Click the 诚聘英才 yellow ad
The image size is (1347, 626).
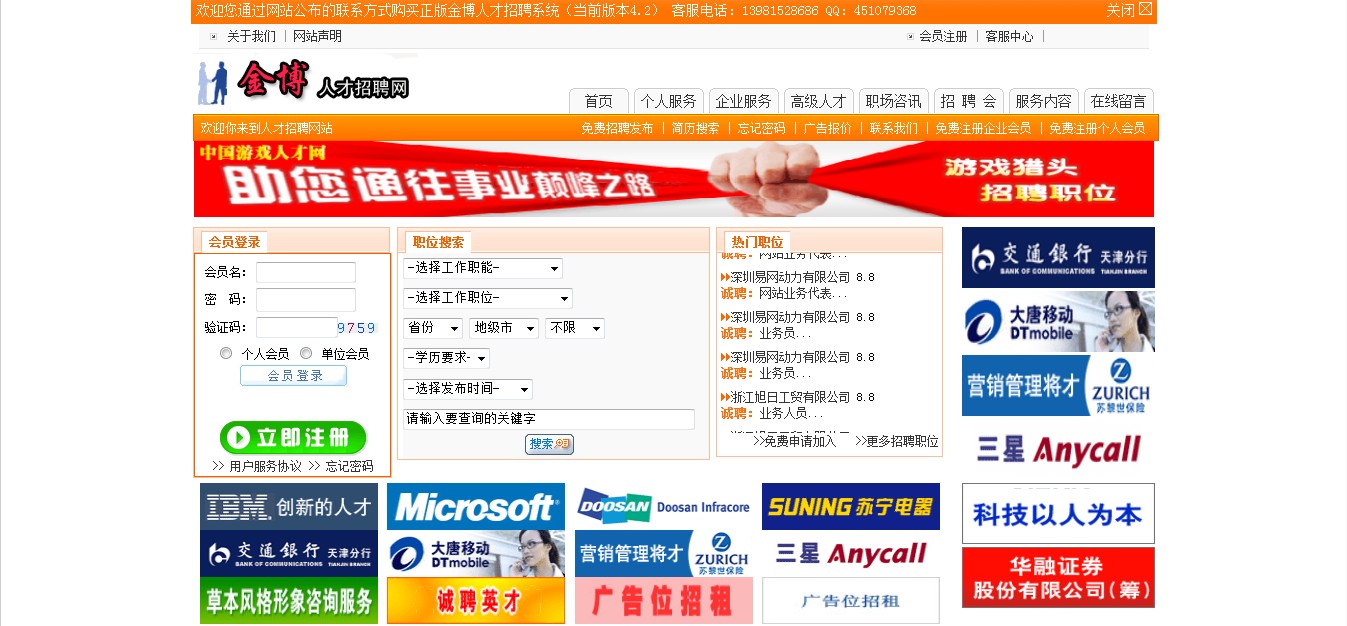click(476, 601)
